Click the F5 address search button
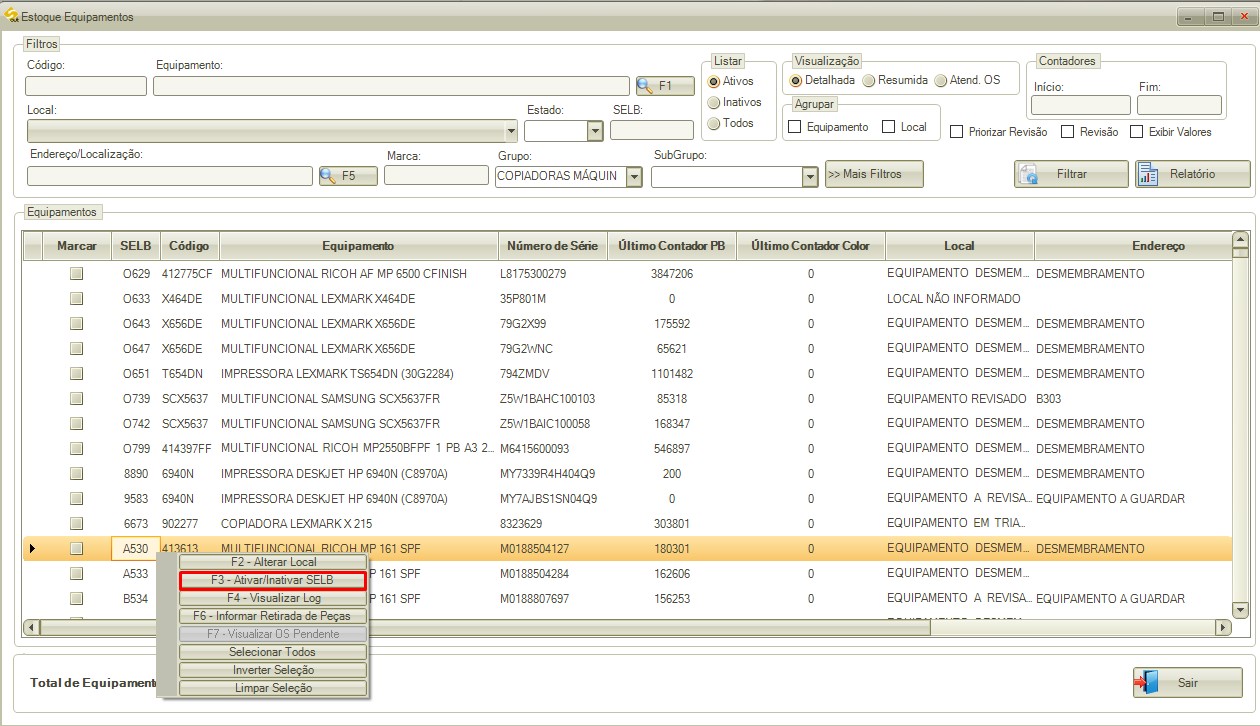Viewport: 1260px width, 726px height. pyautogui.click(x=348, y=176)
